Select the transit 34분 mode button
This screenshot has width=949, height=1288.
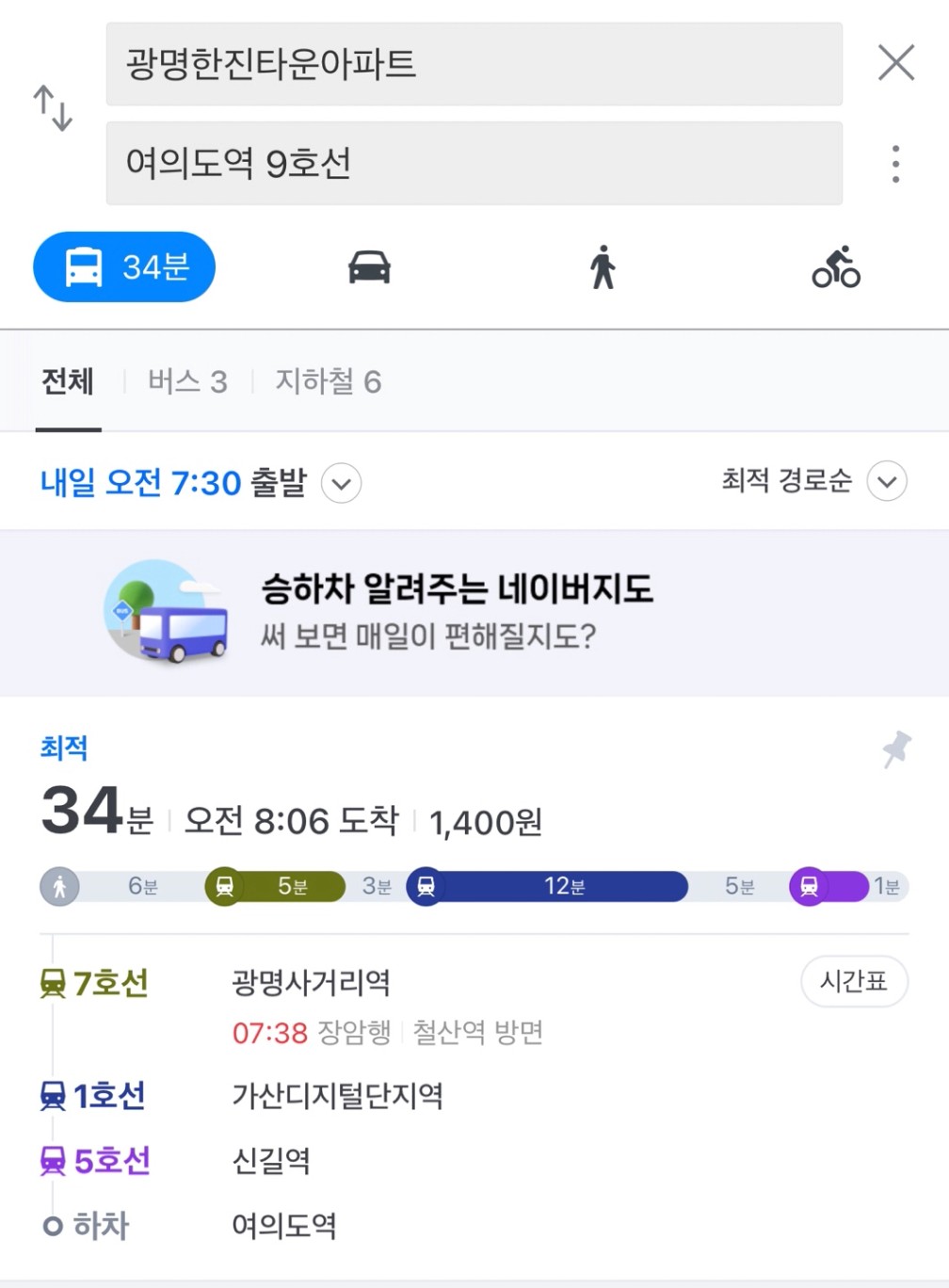click(124, 267)
